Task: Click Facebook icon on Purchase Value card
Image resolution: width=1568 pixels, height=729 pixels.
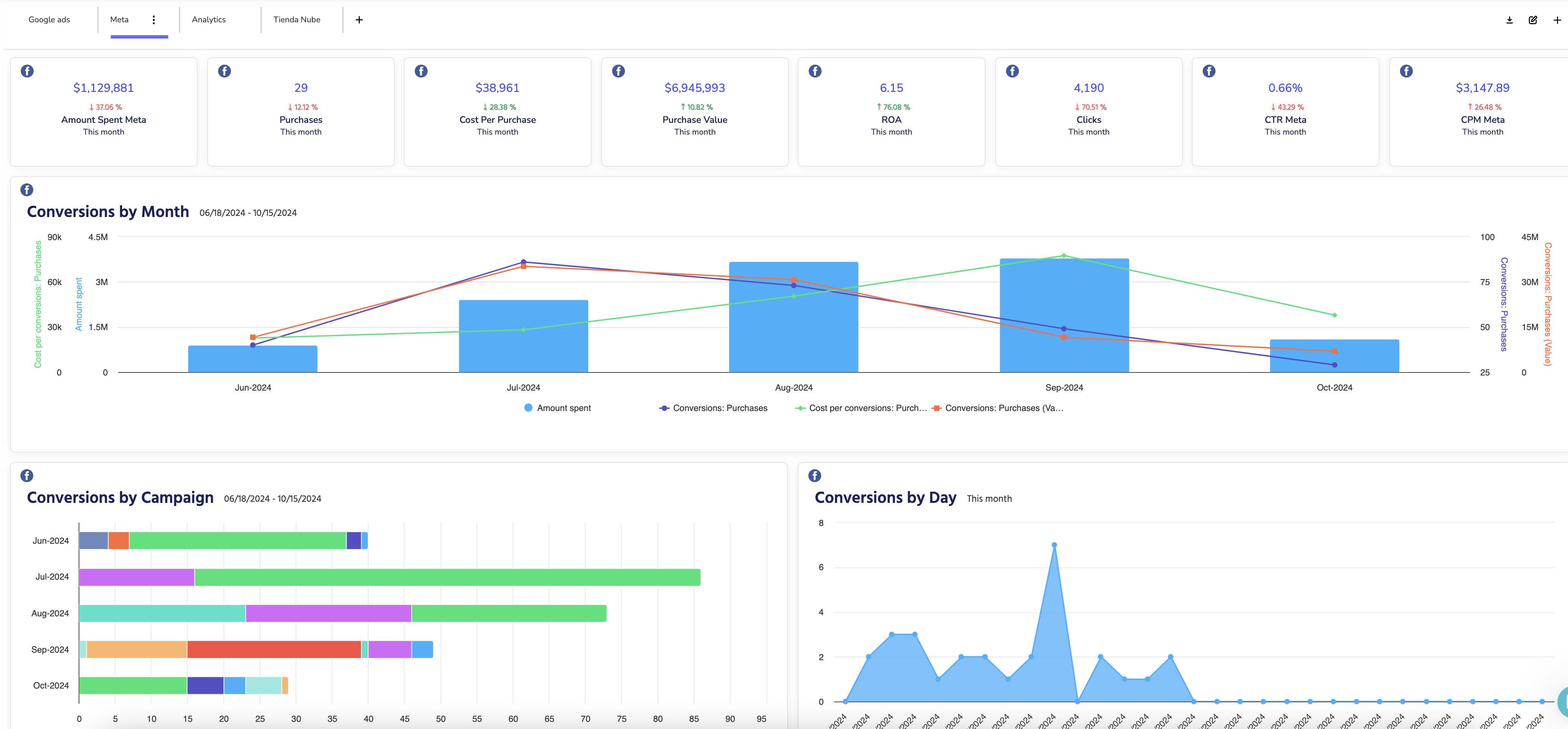Action: point(618,71)
